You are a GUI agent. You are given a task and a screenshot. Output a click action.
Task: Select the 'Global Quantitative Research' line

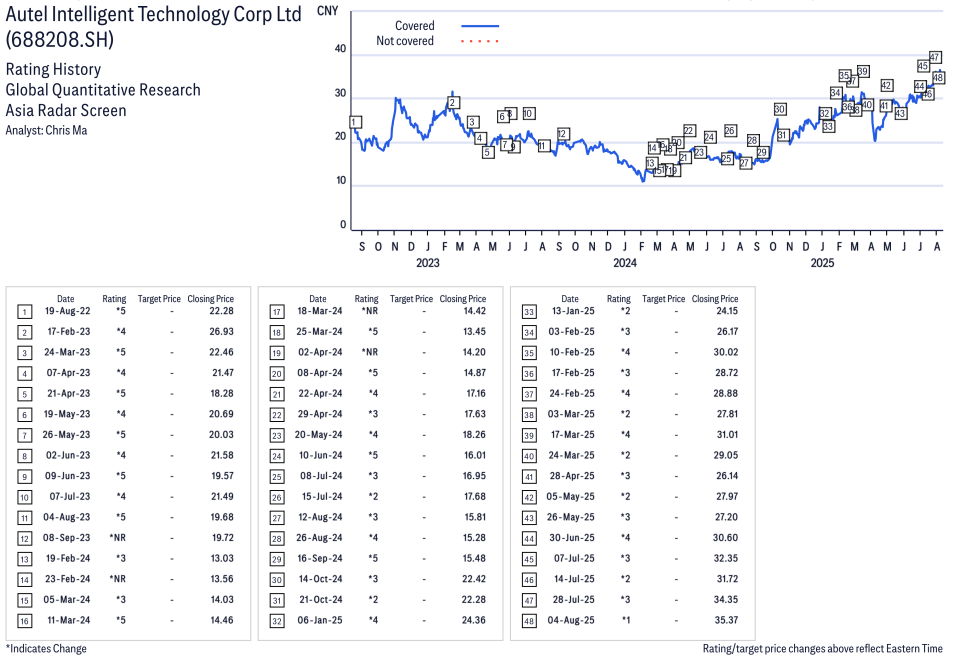tap(103, 90)
